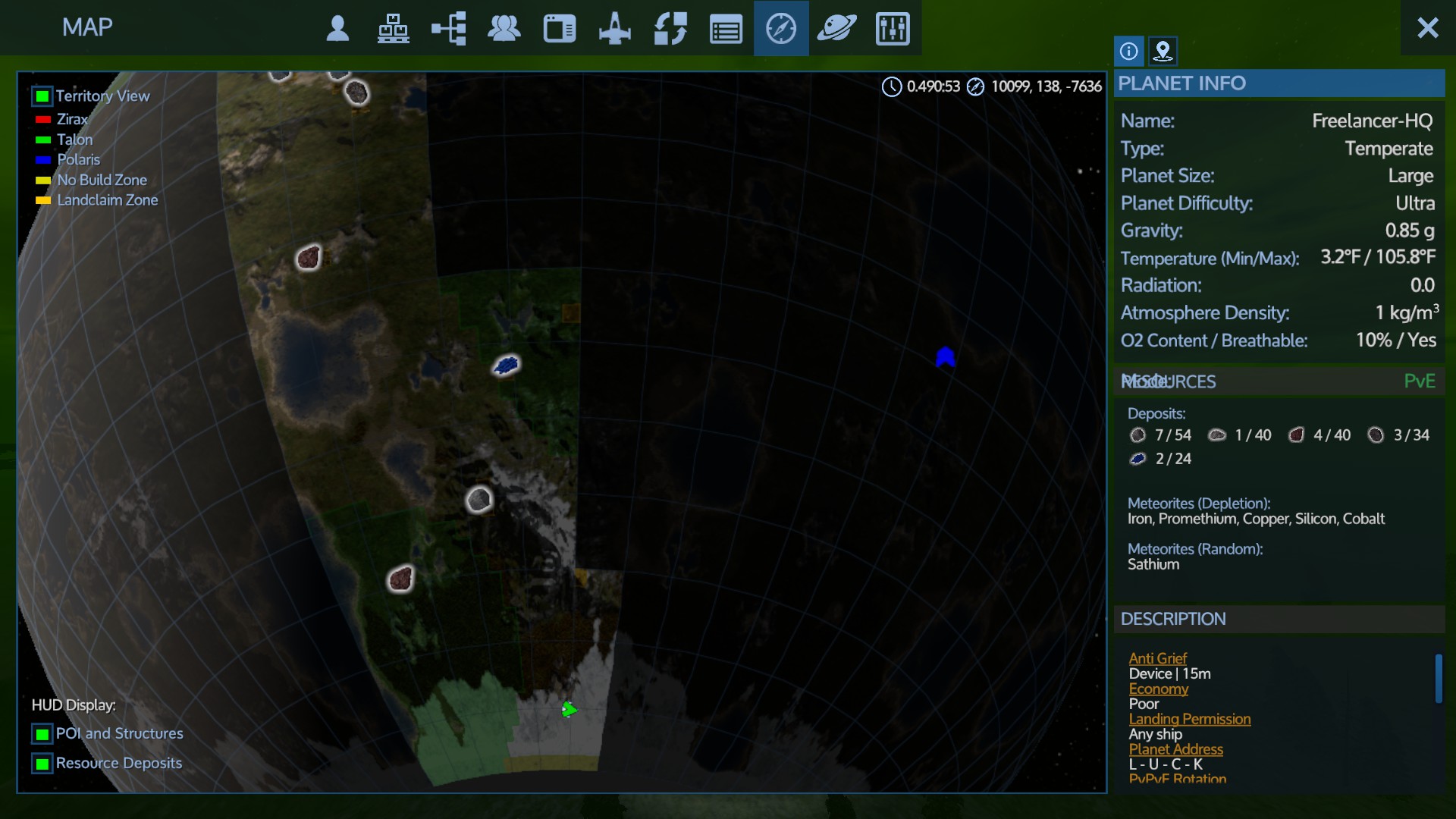Click the blue base marker on map
The width and height of the screenshot is (1456, 819).
pos(945,357)
